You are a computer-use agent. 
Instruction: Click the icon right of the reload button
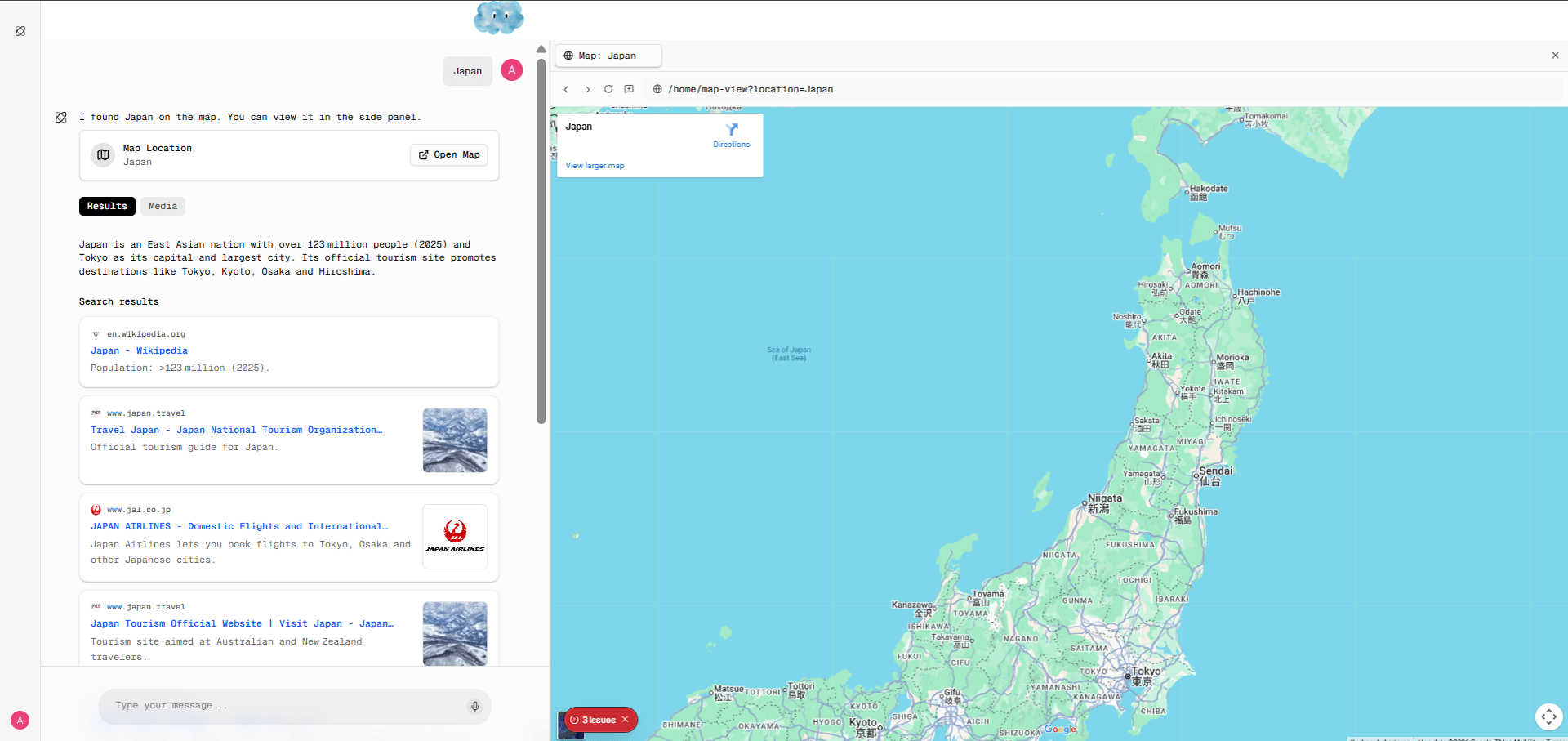coord(629,89)
